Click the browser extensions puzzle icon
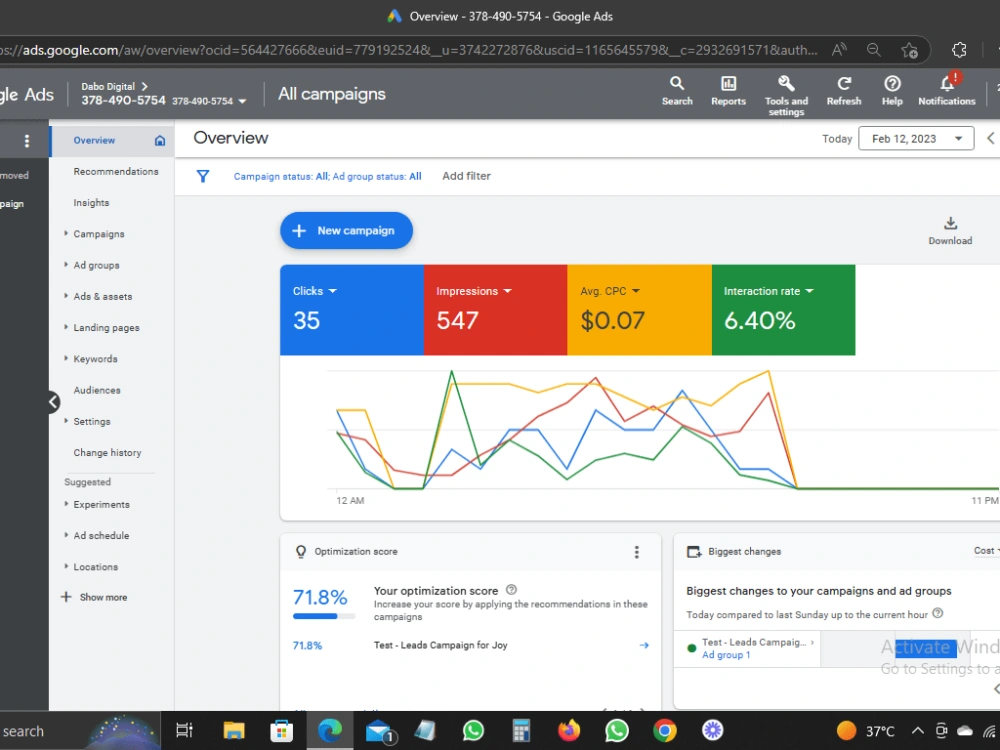Viewport: 1000px width, 750px height. (959, 50)
